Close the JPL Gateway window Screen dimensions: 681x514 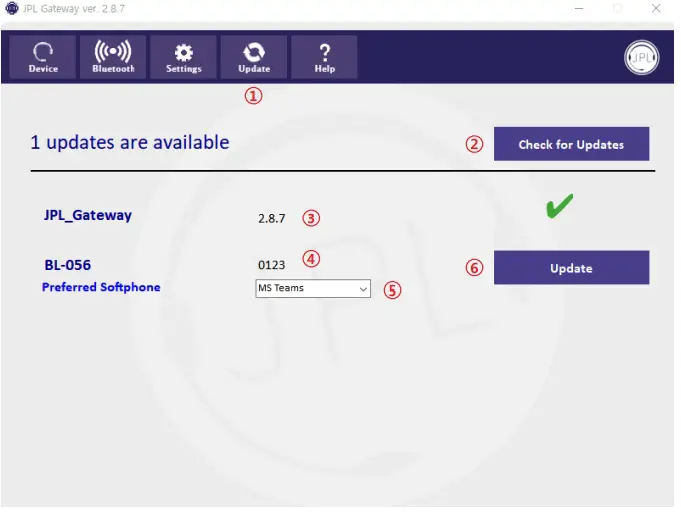[656, 8]
